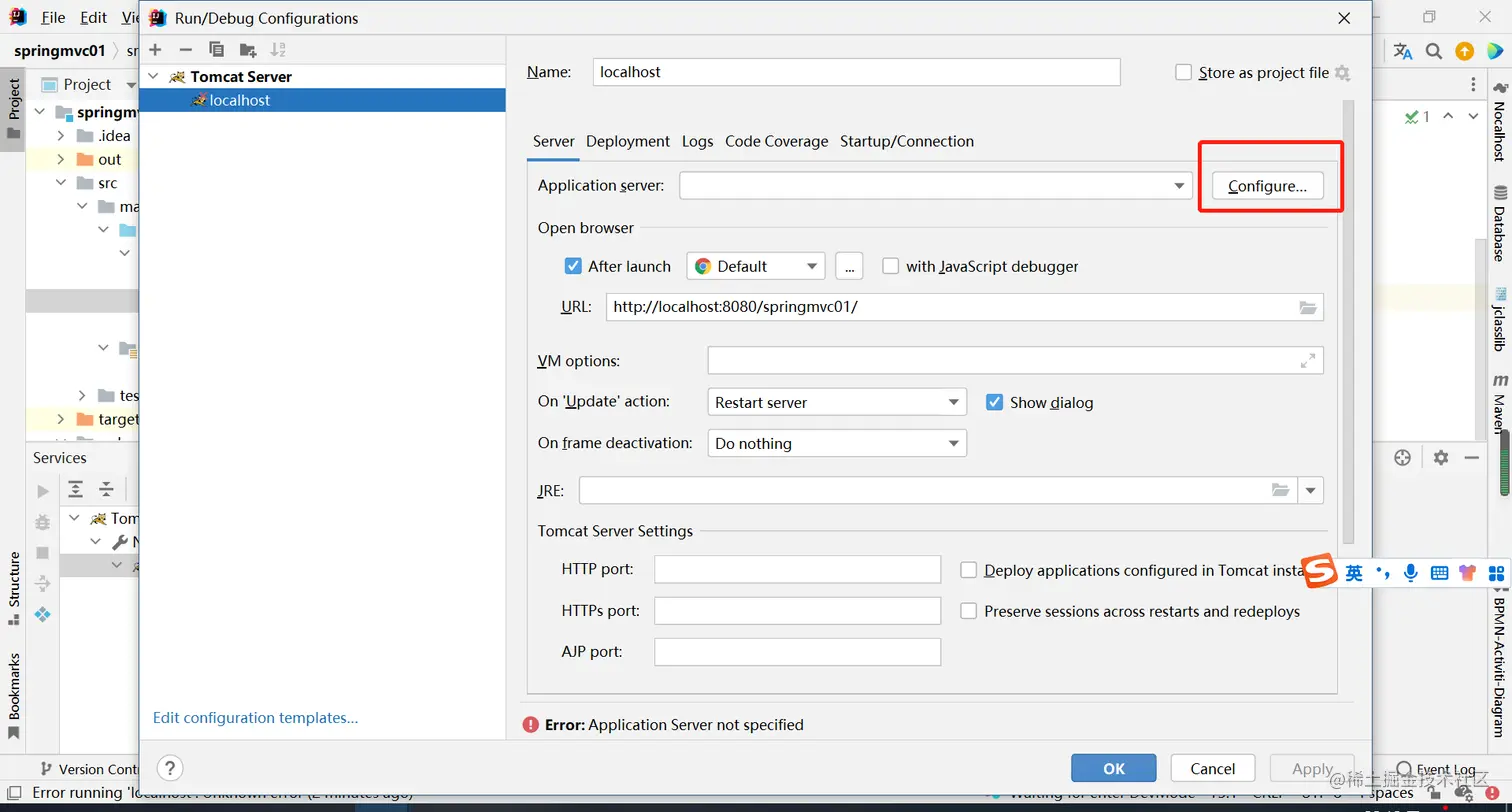The height and width of the screenshot is (812, 1512).
Task: Click Cancel button
Action: pyautogui.click(x=1212, y=768)
